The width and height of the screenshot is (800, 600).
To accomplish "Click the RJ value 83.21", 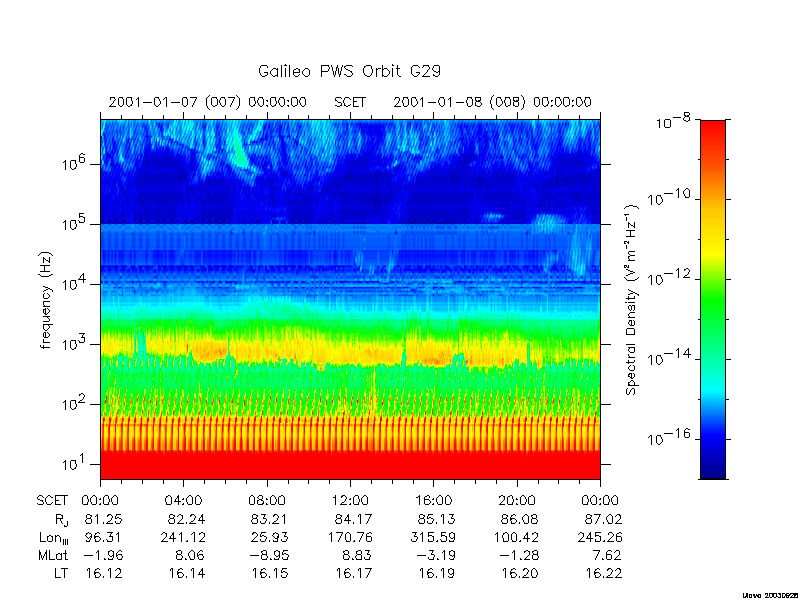I will point(270,519).
